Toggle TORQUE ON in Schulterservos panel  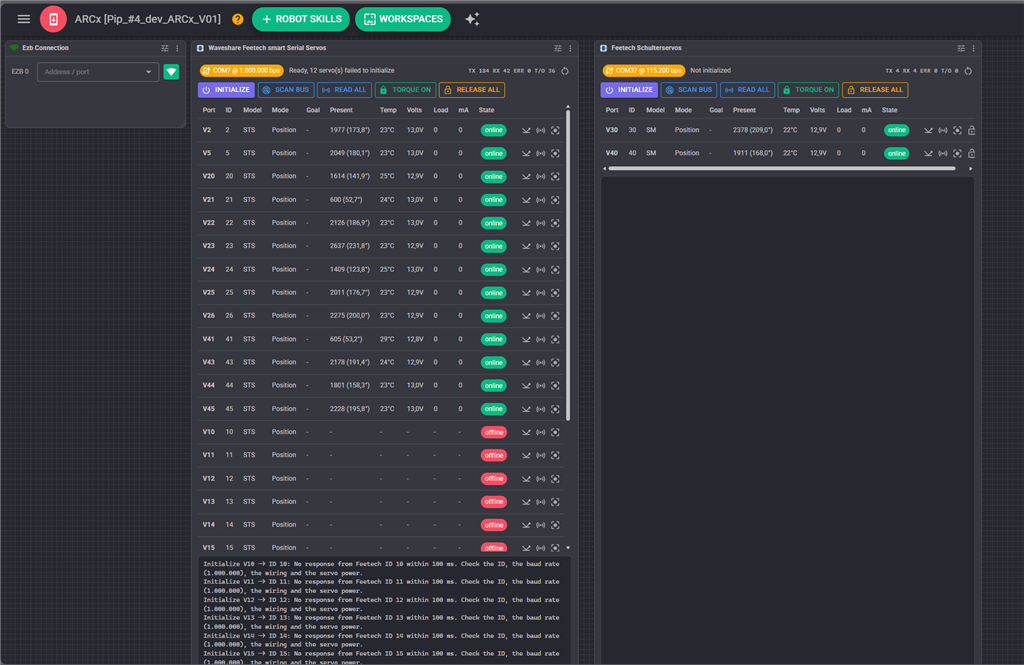pos(808,90)
